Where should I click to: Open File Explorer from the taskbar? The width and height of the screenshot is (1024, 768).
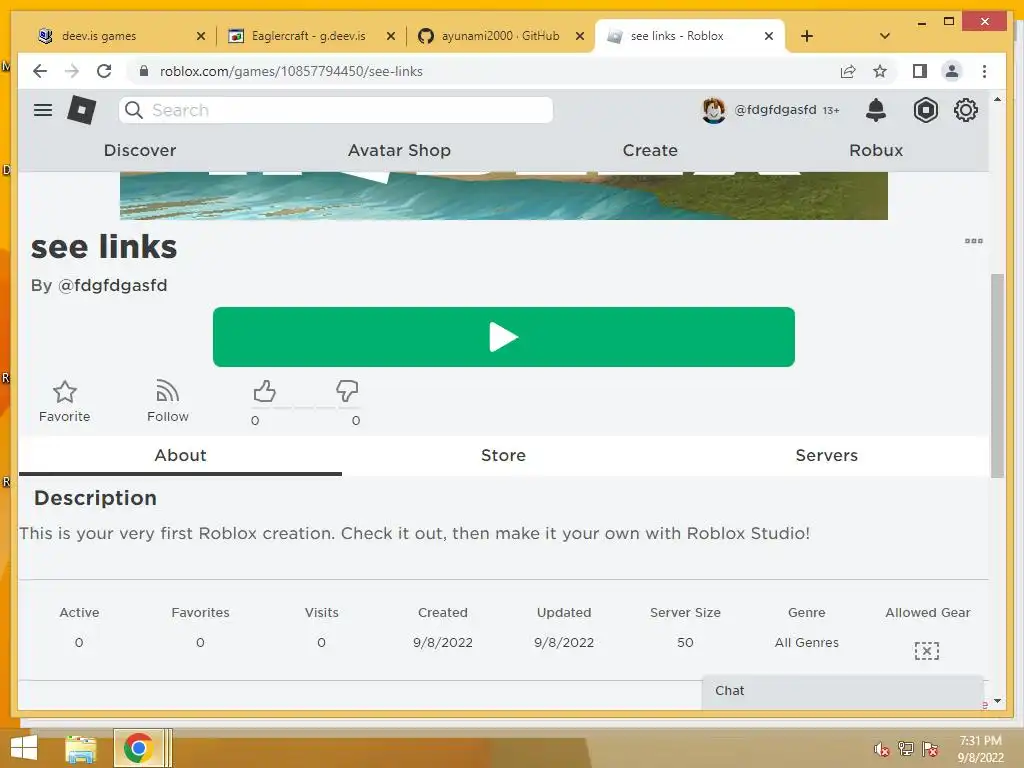pos(81,748)
